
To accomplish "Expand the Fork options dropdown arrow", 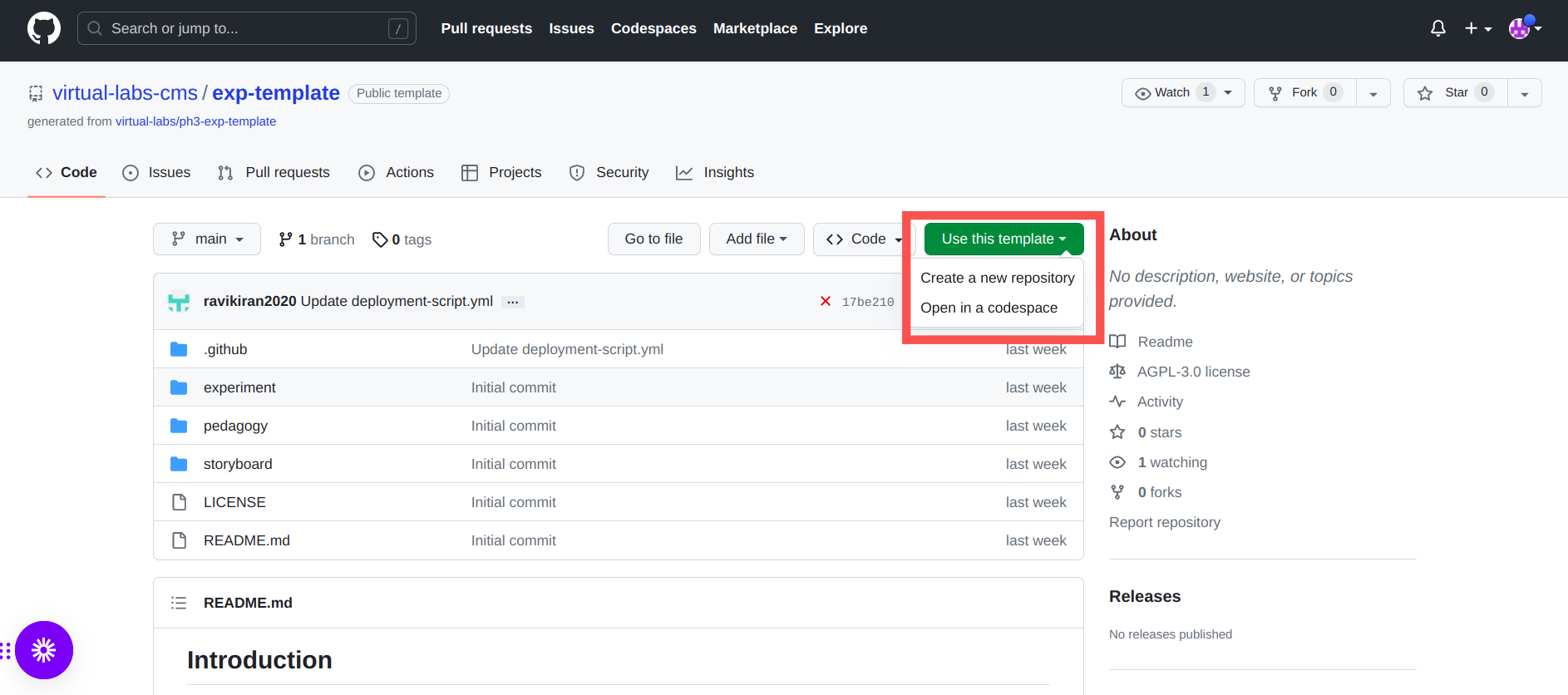I will (1373, 93).
